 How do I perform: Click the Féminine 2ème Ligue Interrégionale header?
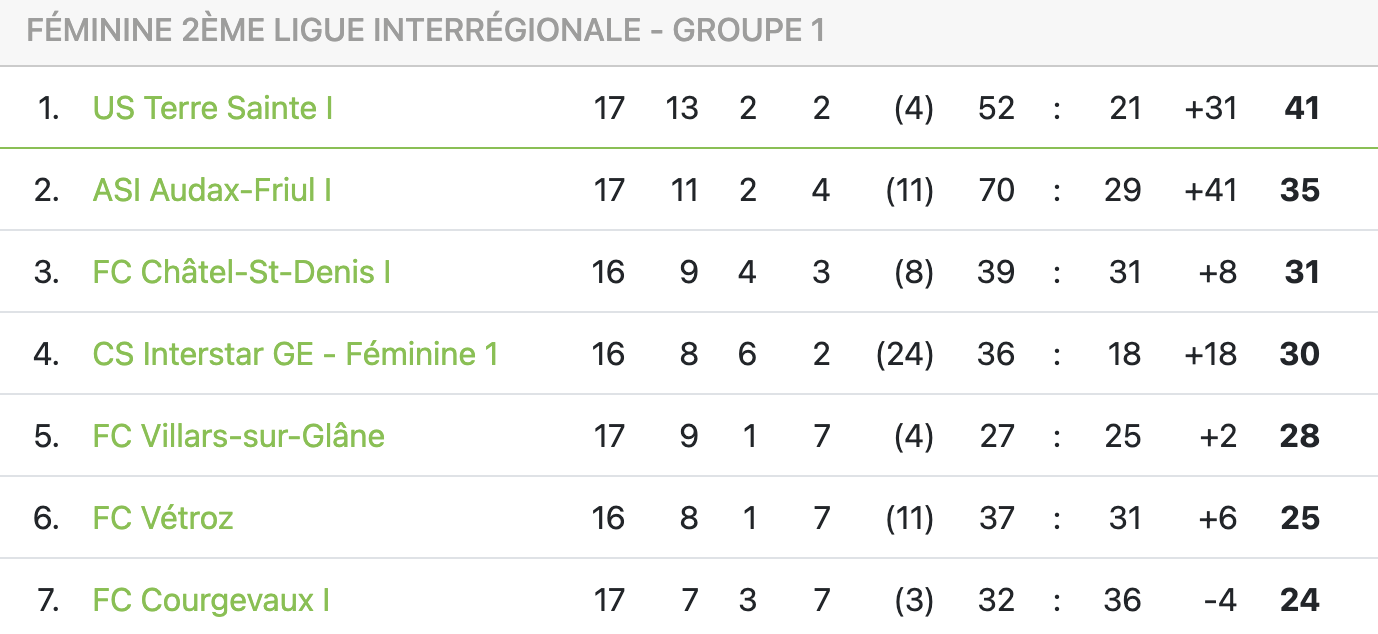pyautogui.click(x=425, y=31)
